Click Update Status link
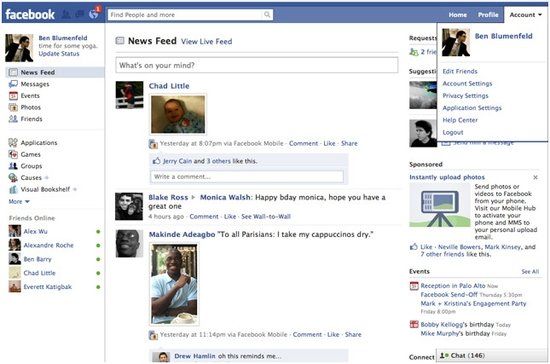Screen dimensions: 550x364 point(59,53)
